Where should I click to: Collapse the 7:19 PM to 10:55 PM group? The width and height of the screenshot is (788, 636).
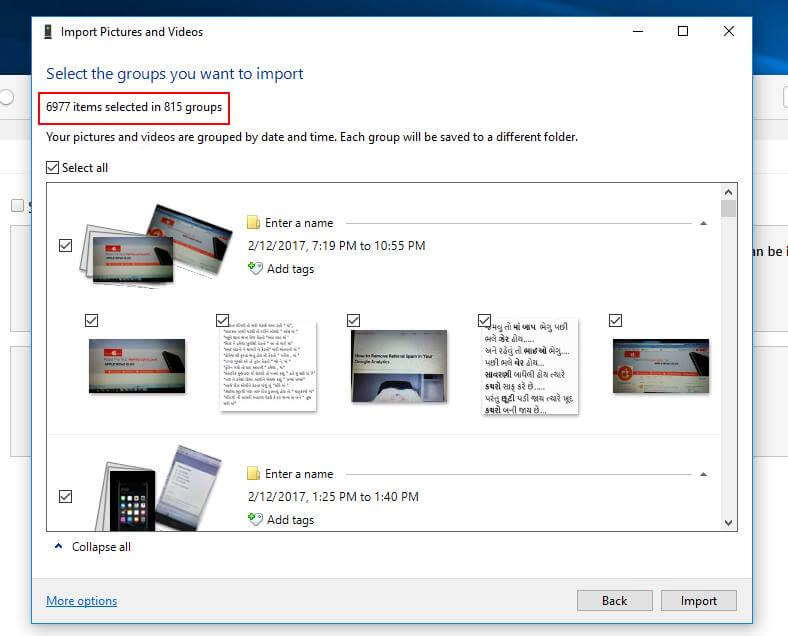(704, 223)
